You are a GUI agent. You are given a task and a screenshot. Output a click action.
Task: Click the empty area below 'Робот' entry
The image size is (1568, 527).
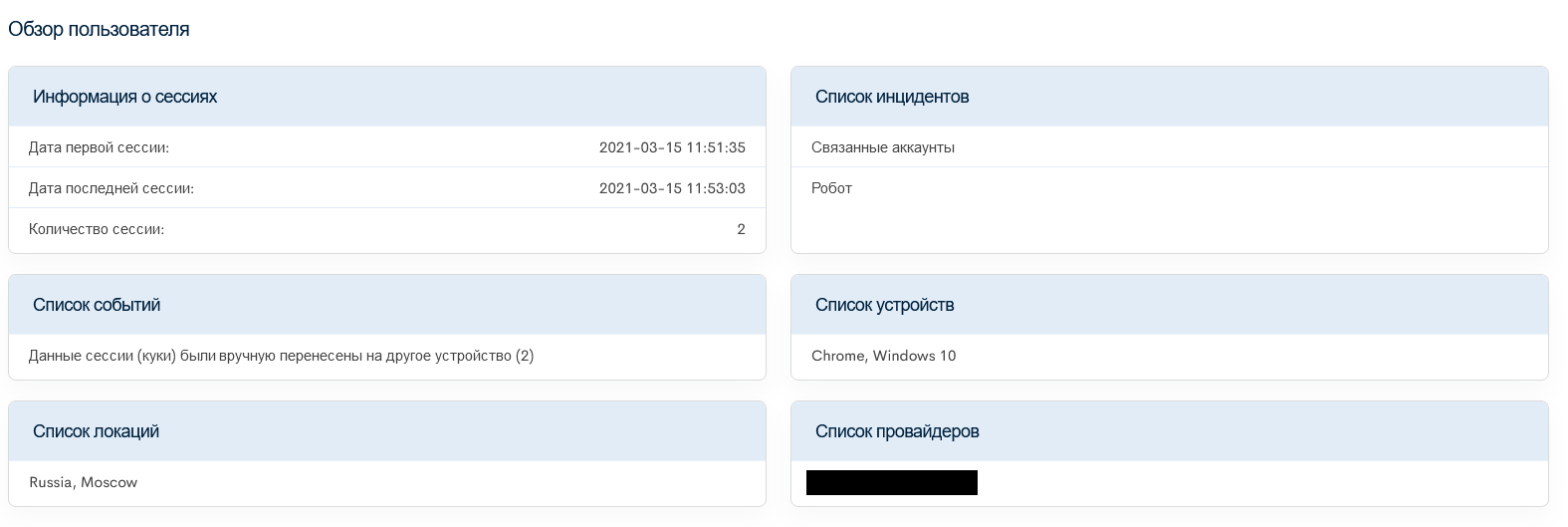click(x=1169, y=229)
